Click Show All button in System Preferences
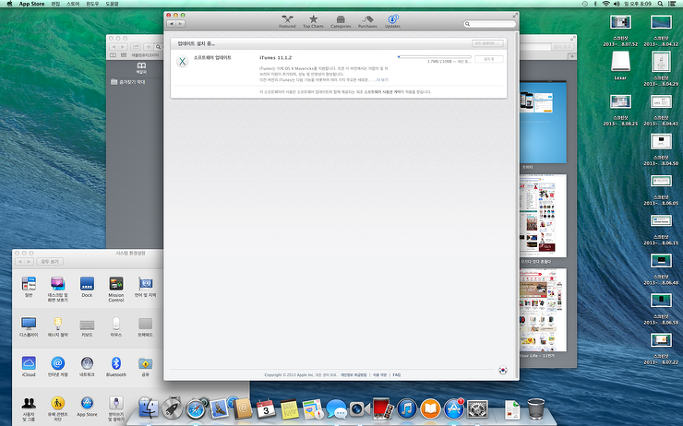The height and width of the screenshot is (426, 683). [x=50, y=261]
